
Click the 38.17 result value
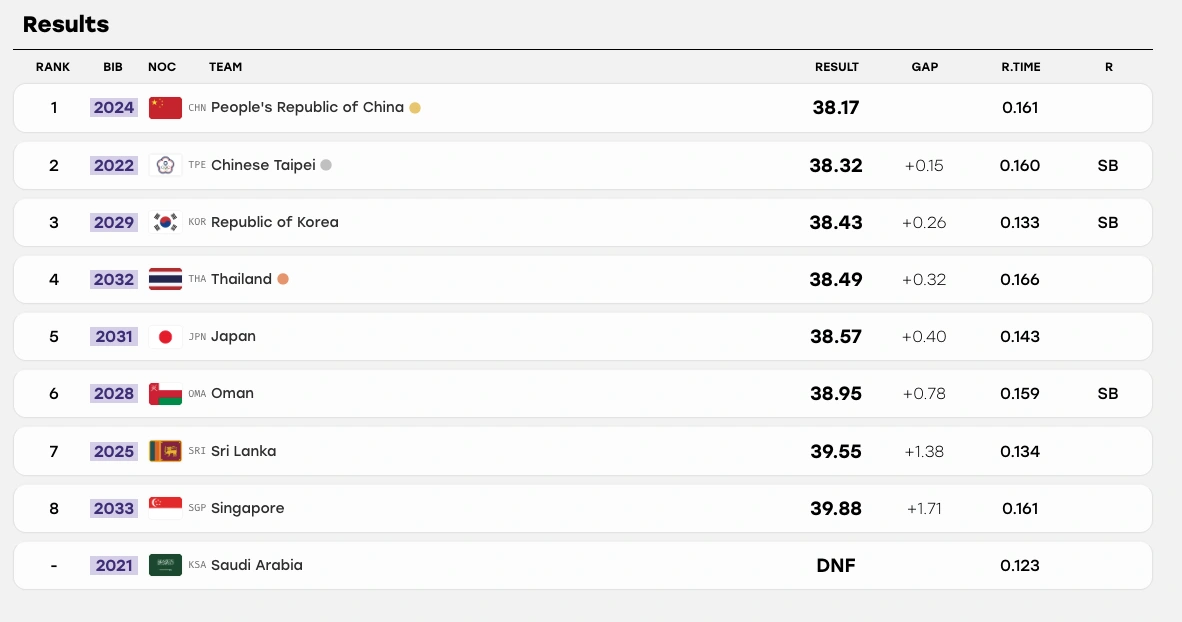coord(836,108)
